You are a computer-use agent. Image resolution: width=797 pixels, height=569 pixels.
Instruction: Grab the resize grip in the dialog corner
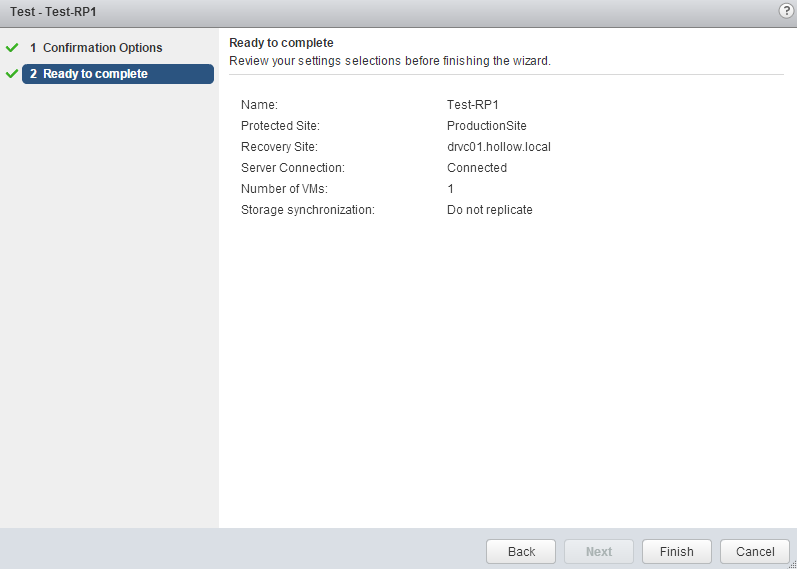[x=791, y=563]
